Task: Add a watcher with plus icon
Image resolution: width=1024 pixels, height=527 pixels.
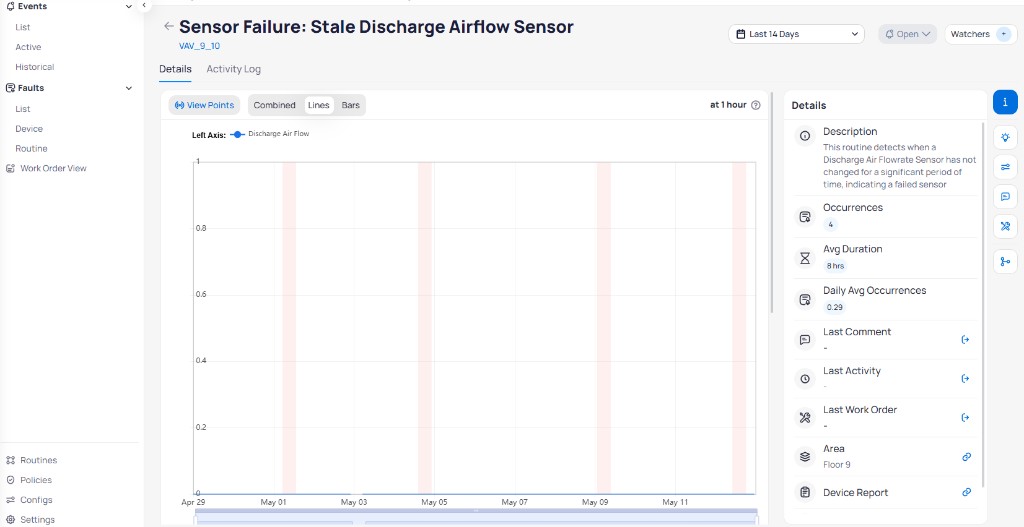Action: (1004, 34)
